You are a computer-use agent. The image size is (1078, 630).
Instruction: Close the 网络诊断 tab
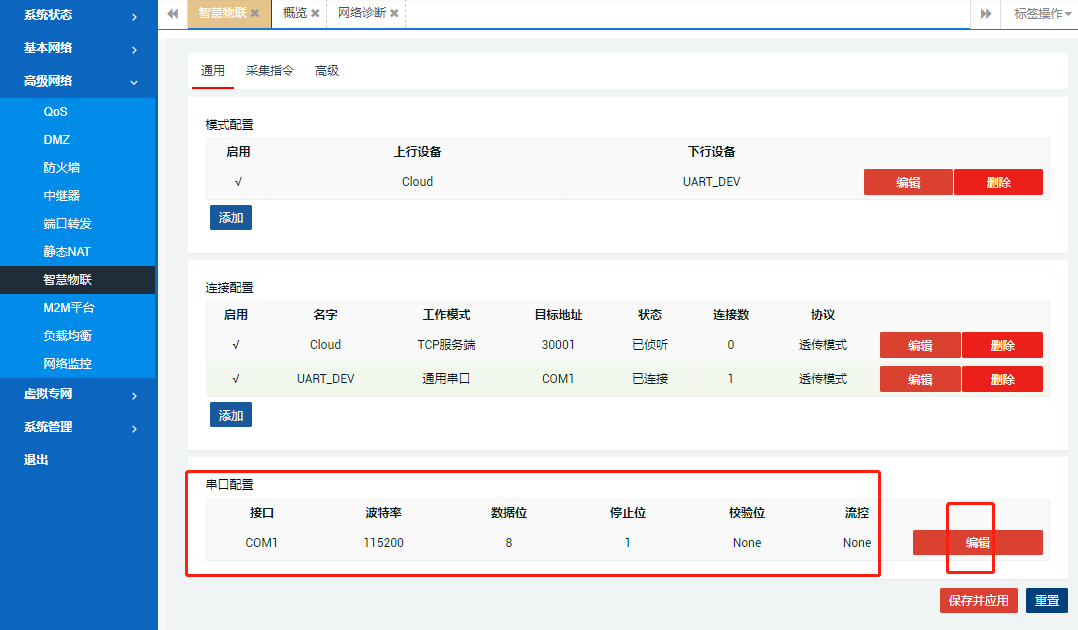396,14
